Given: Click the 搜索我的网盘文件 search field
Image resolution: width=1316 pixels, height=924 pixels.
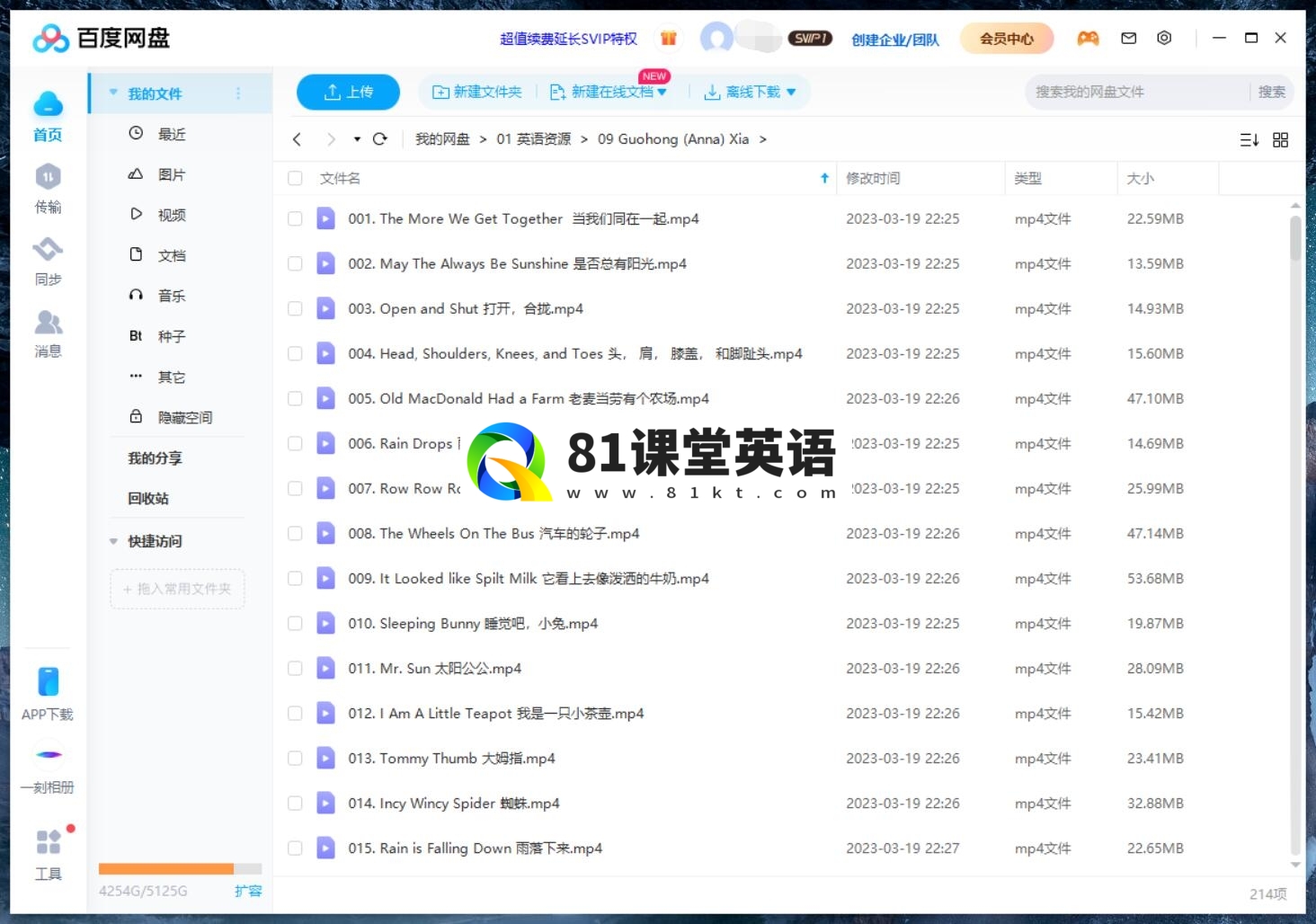Looking at the screenshot, I should [x=1137, y=92].
